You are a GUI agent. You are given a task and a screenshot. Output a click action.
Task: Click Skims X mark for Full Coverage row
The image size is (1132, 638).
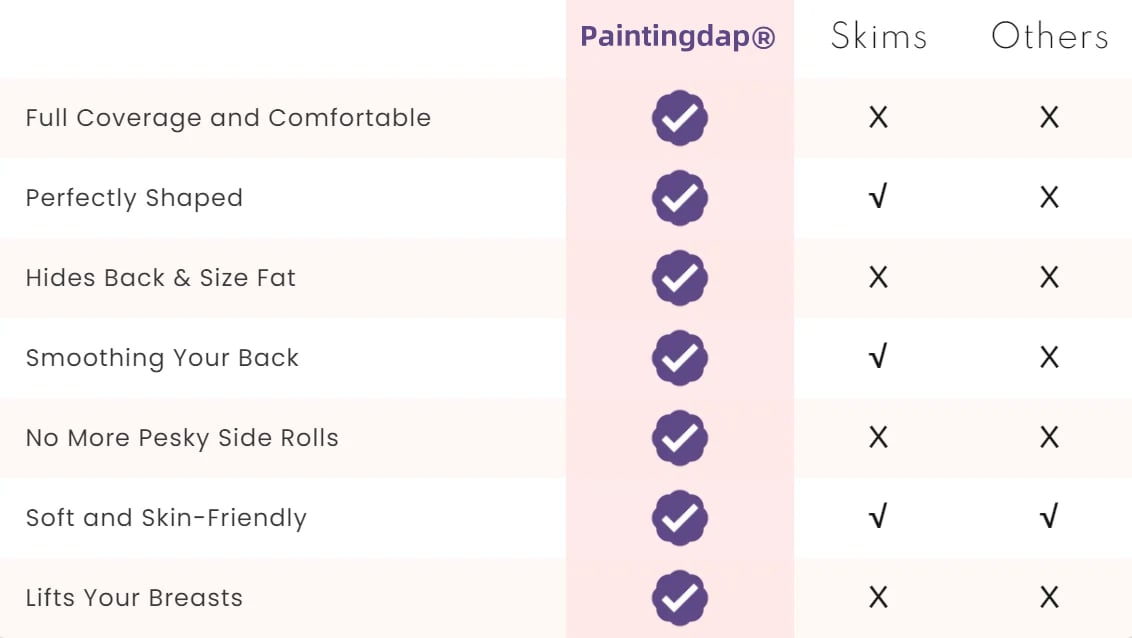878,117
